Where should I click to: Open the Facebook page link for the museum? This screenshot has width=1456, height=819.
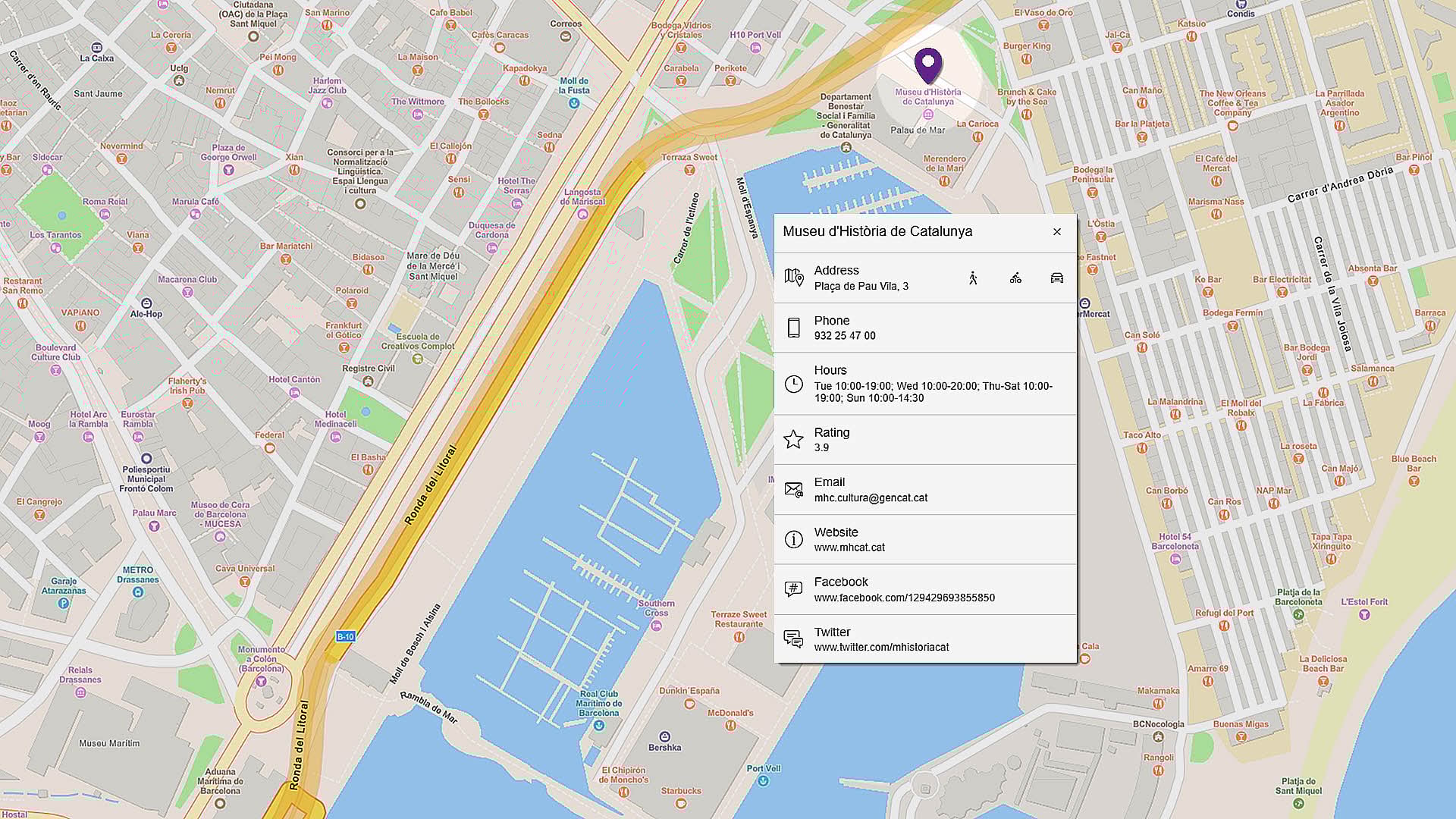(905, 597)
